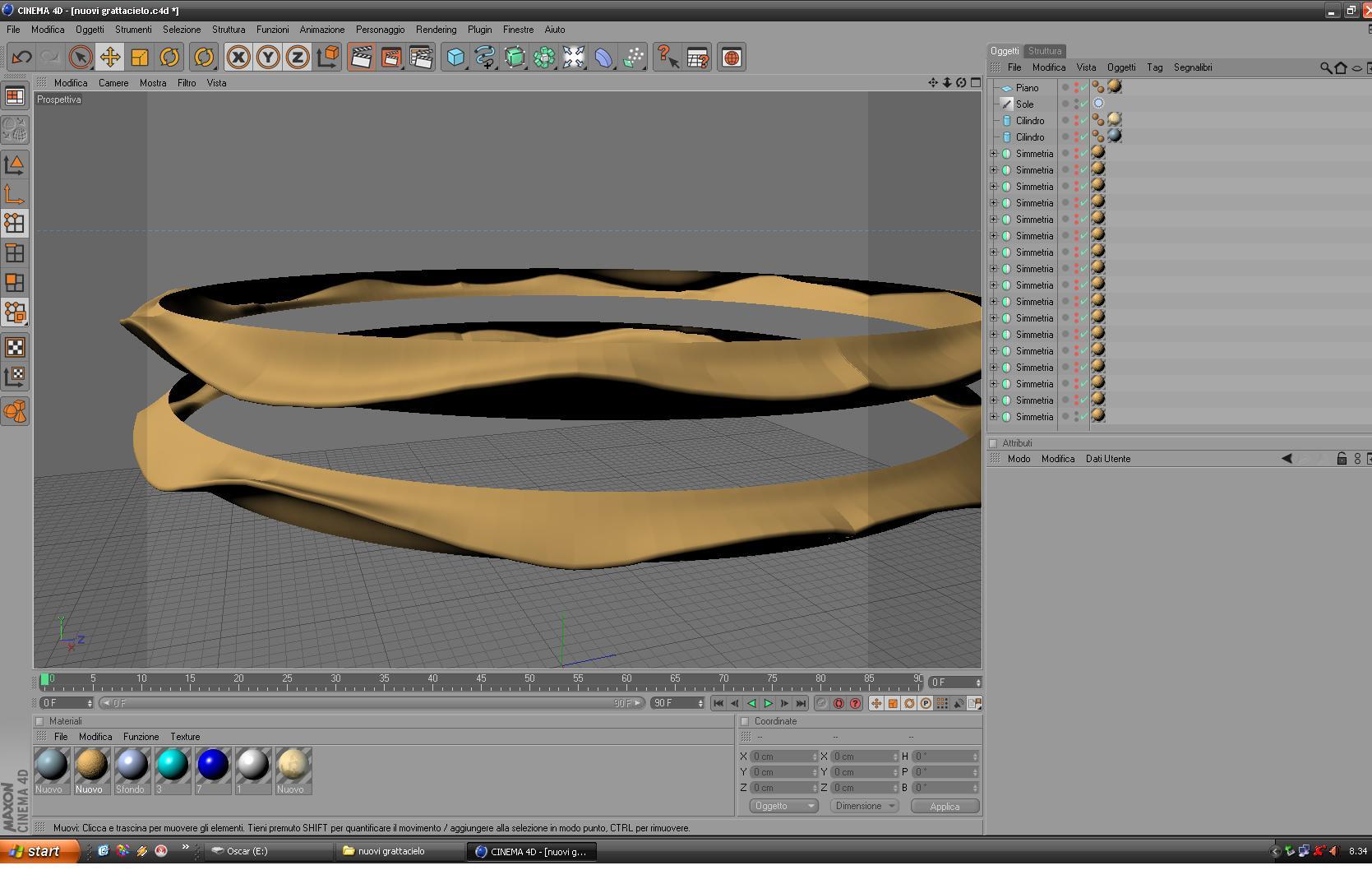Viewport: 1372px width, 870px height.
Task: Select the Rotate tool icon
Action: point(169,58)
